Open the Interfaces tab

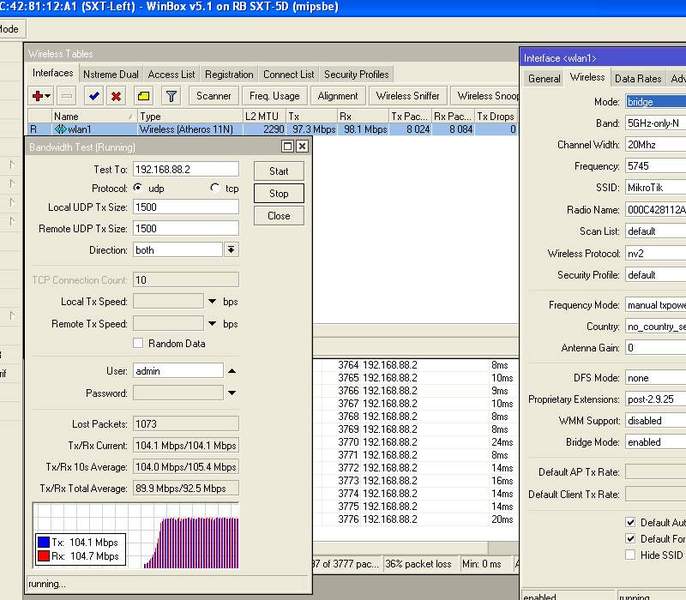pyautogui.click(x=52, y=73)
